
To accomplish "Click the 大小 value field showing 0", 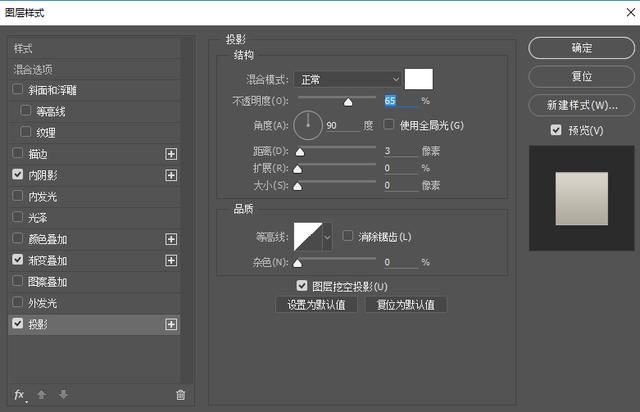I will [x=401, y=185].
